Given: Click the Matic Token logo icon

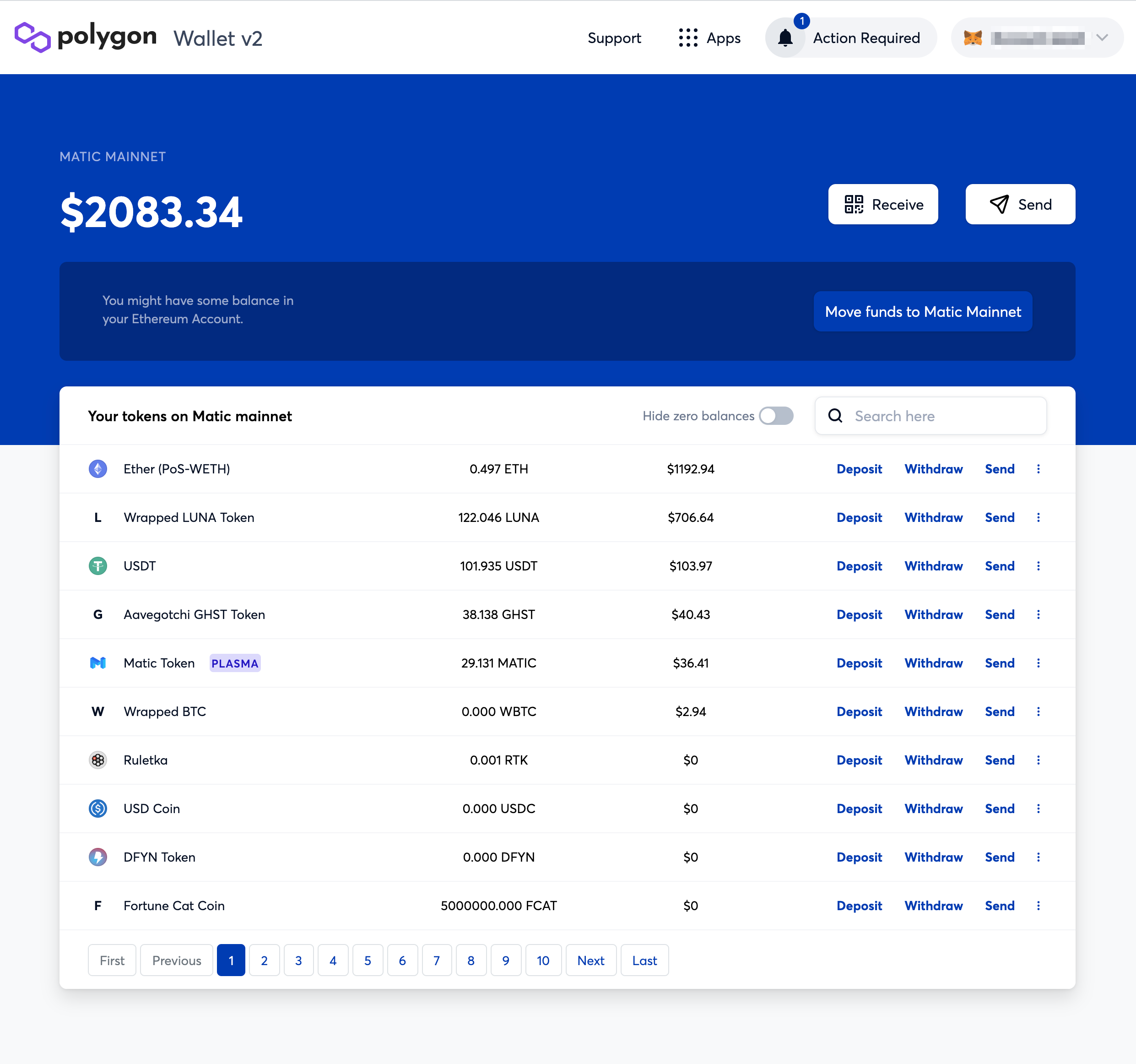Looking at the screenshot, I should 97,663.
